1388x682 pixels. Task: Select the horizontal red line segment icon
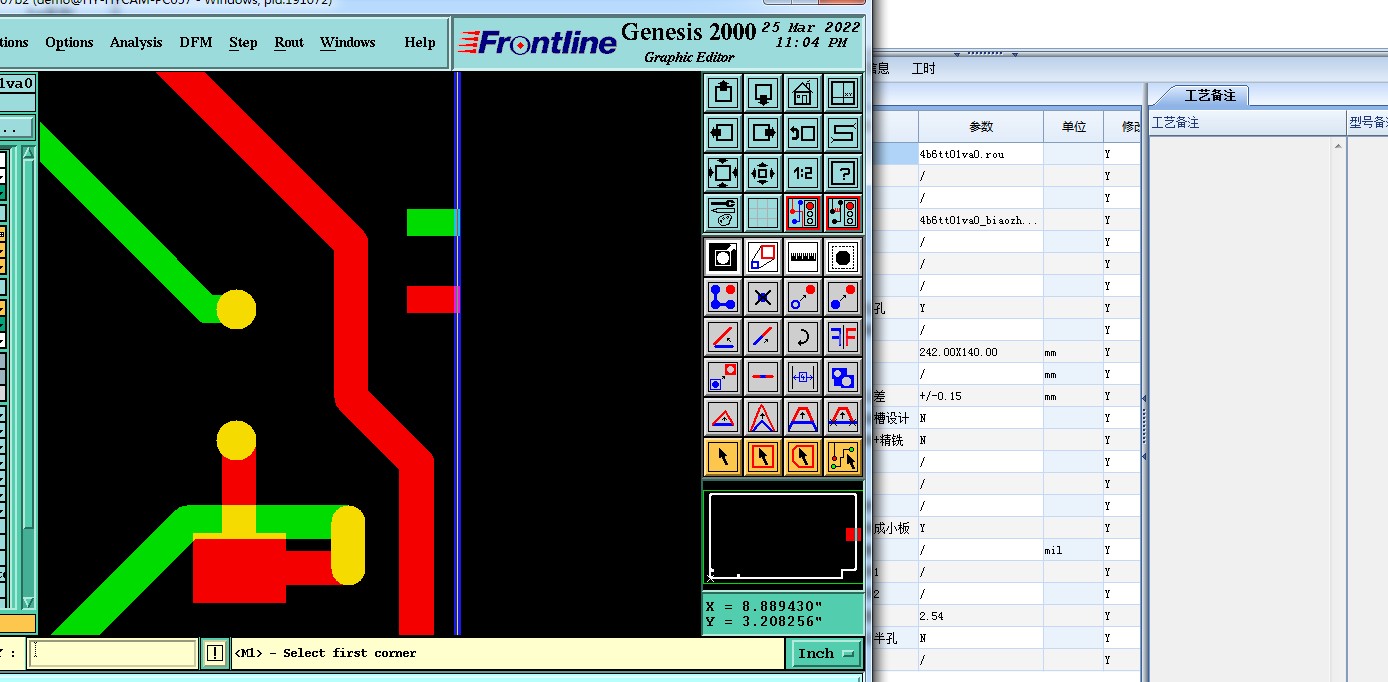point(763,377)
